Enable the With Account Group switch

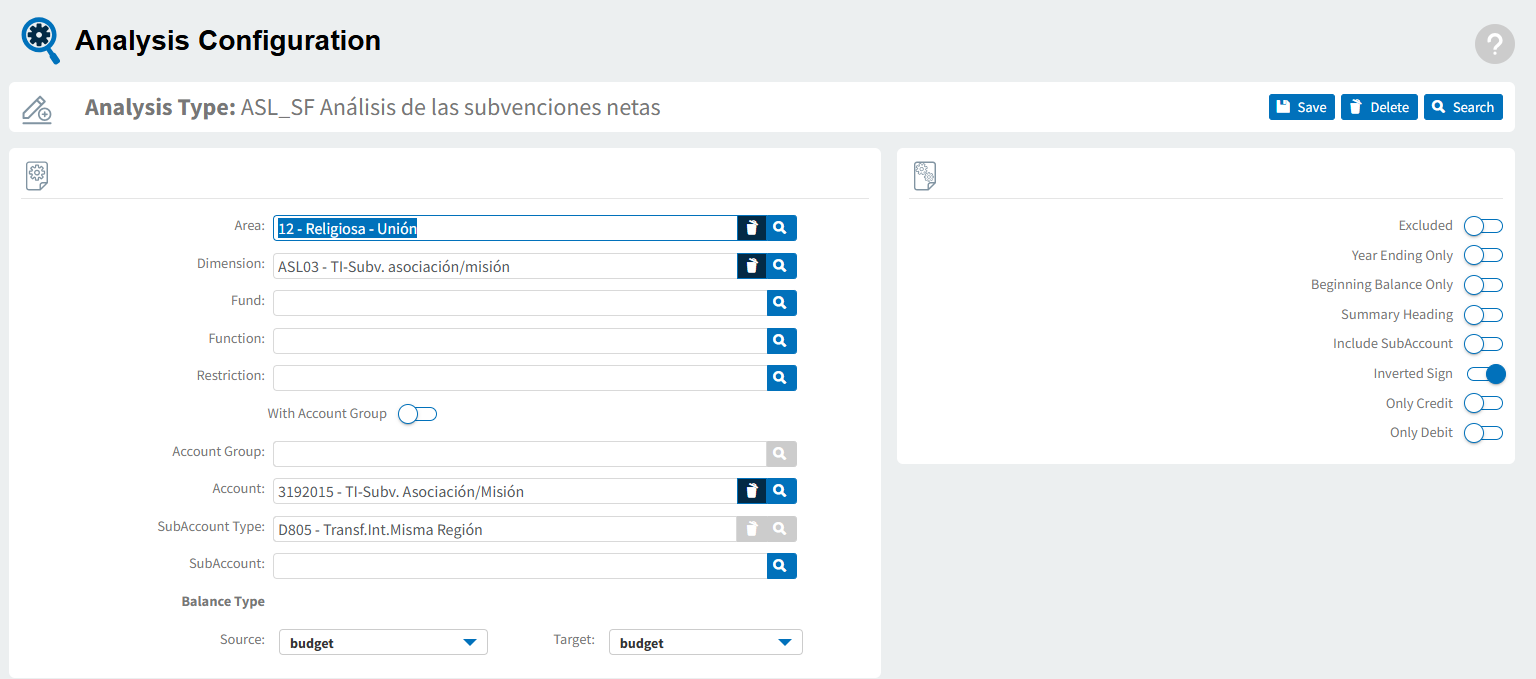pos(418,414)
